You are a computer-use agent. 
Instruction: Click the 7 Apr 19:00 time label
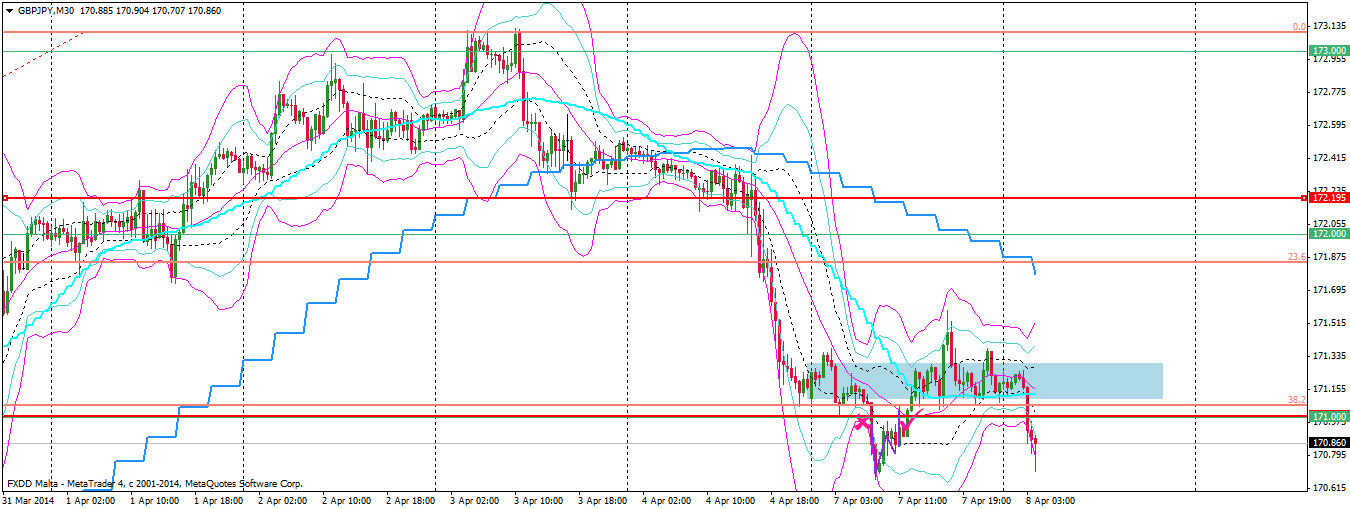[987, 499]
